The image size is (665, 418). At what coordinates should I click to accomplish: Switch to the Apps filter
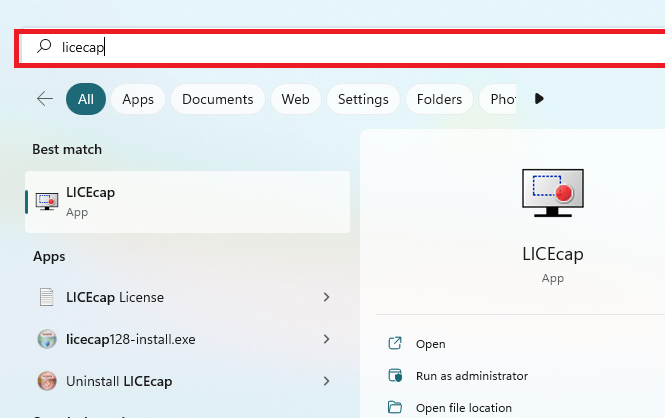(x=138, y=99)
